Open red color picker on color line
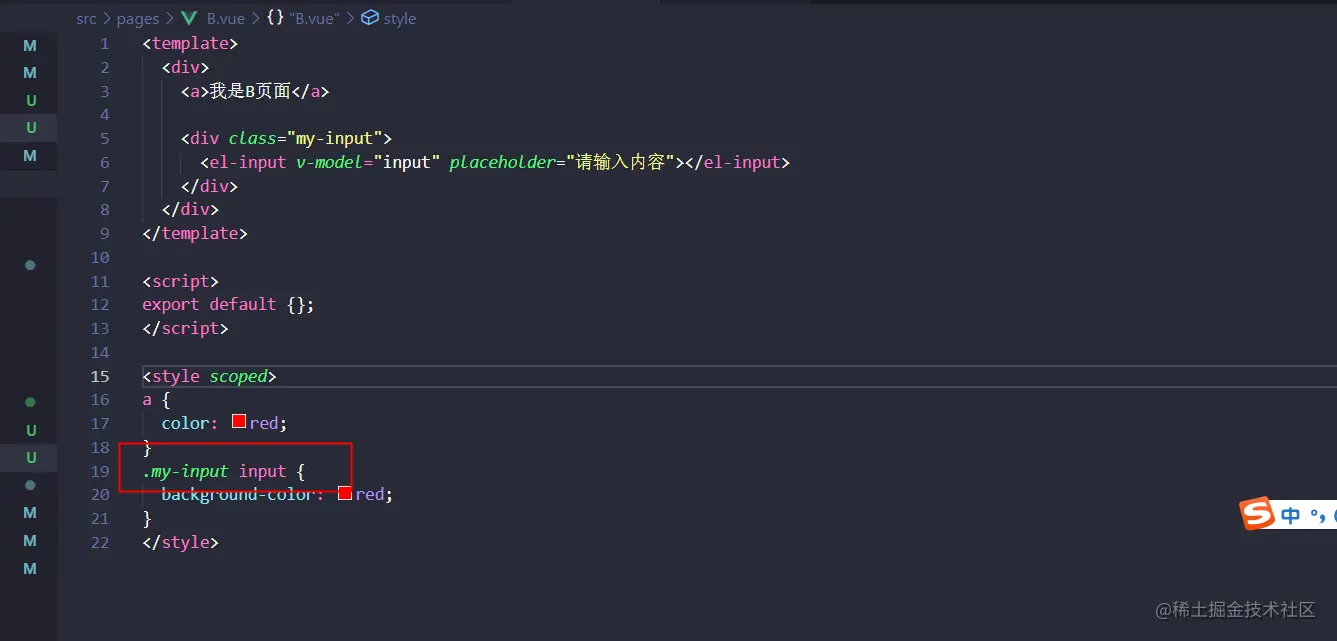Screen dimensions: 1337x641 (239, 422)
